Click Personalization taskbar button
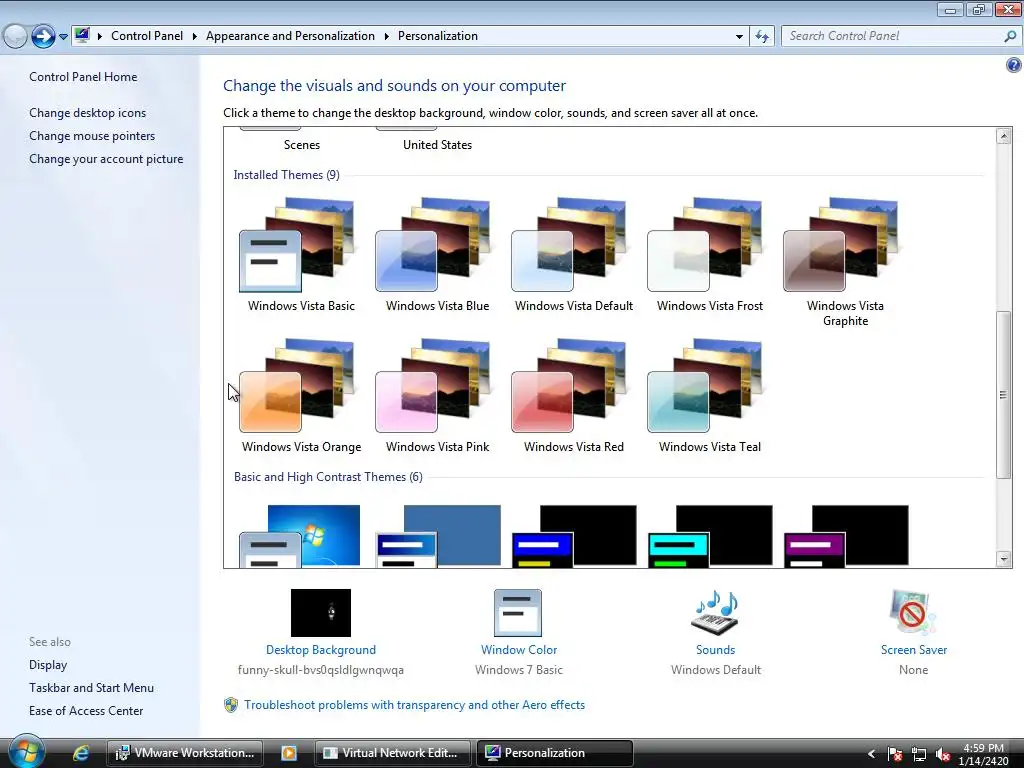1024x768 pixels. 554,753
